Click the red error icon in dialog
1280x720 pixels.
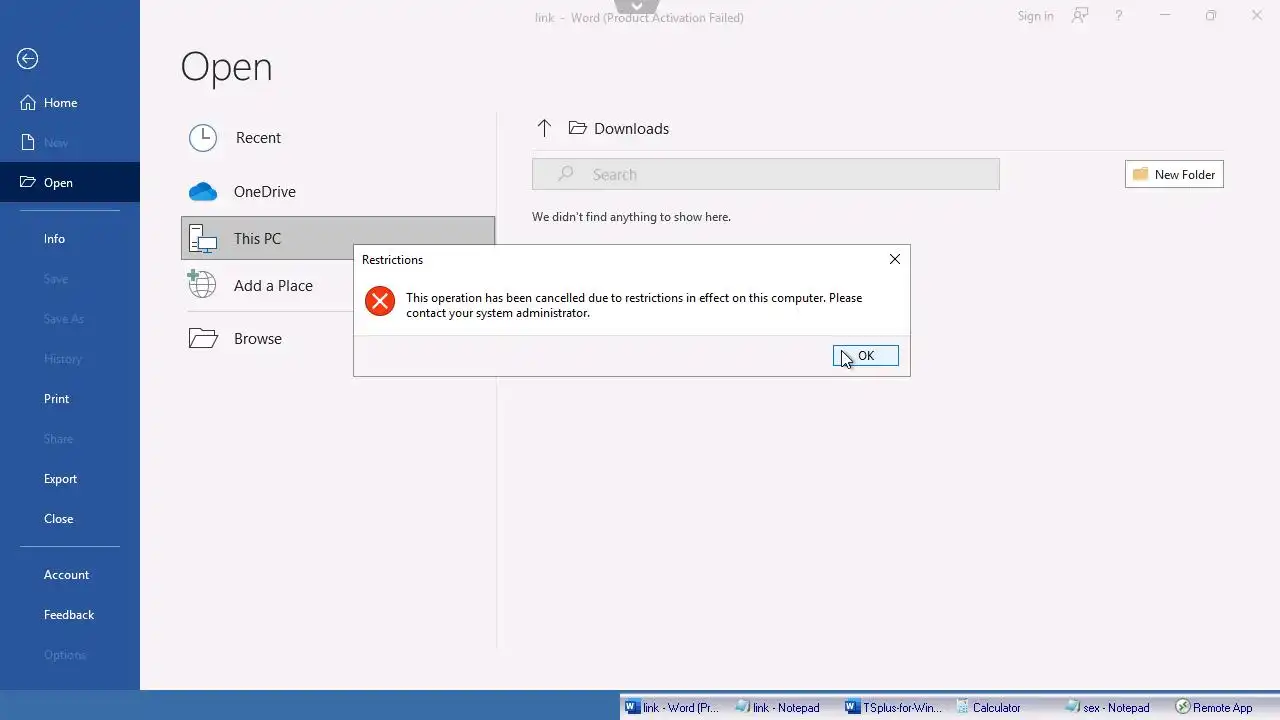[x=380, y=301]
